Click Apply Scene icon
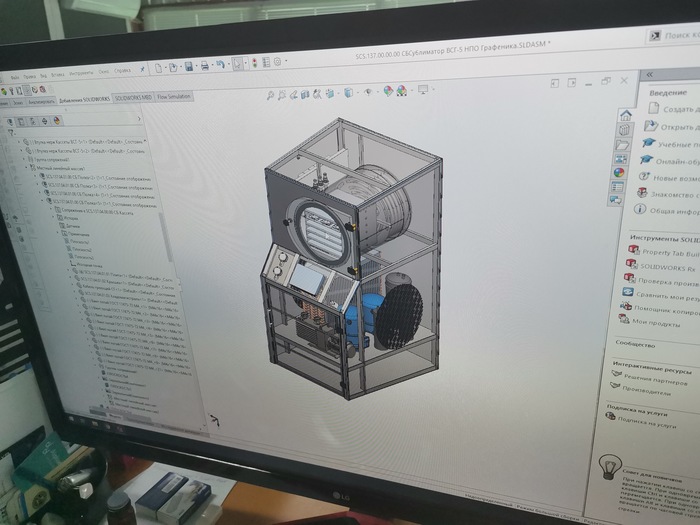Viewport: 700px width, 525px height. click(x=402, y=90)
